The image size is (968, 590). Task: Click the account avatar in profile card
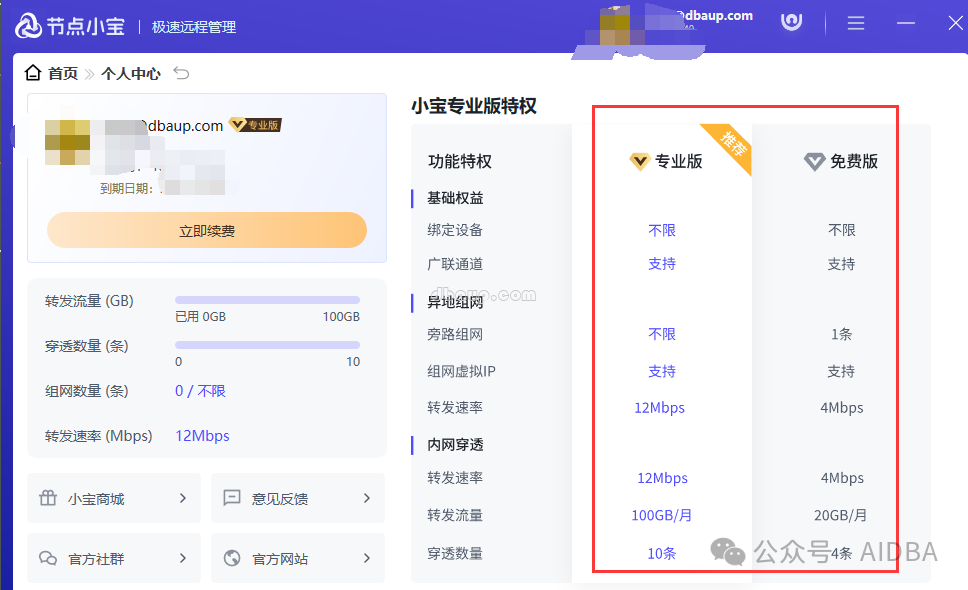pyautogui.click(x=67, y=142)
